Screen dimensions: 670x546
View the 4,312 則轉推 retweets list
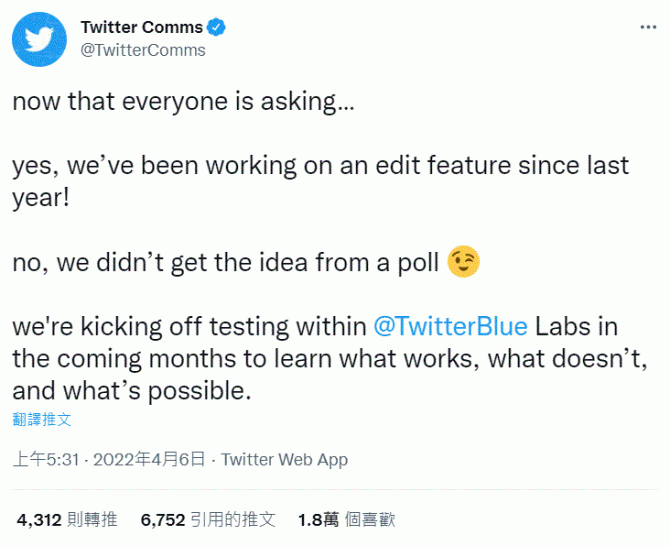[x=67, y=520]
